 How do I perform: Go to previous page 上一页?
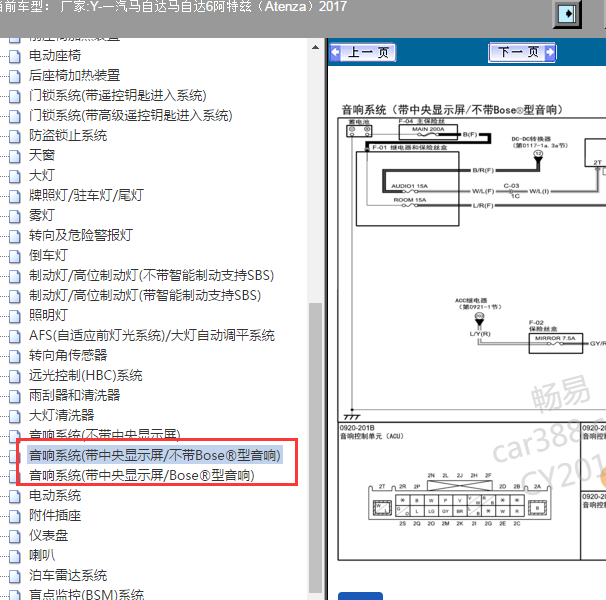(x=363, y=52)
